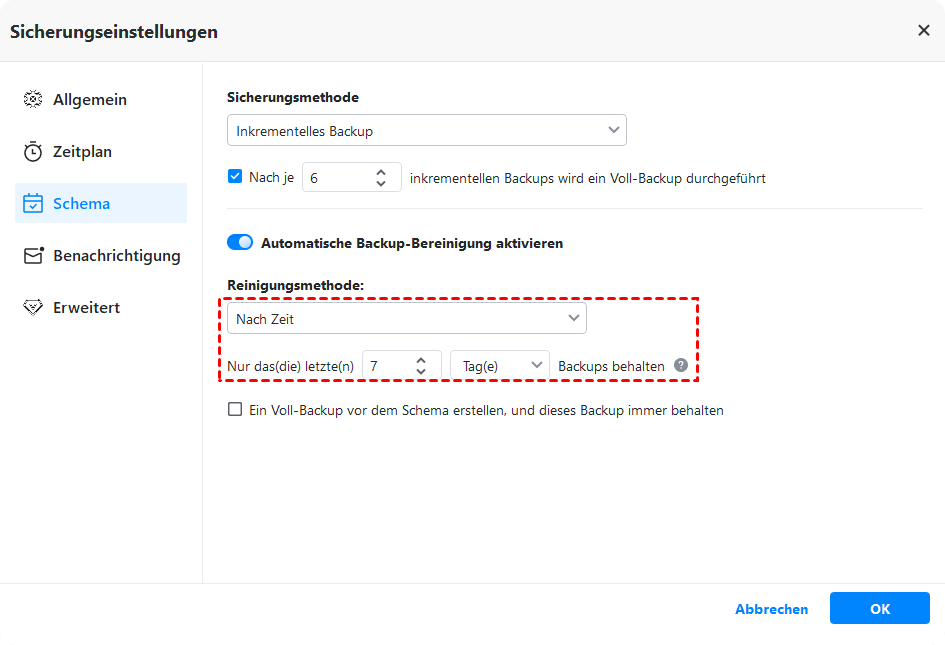Click the Benachrichtigung envelope icon
This screenshot has width=945, height=645.
tap(33, 256)
